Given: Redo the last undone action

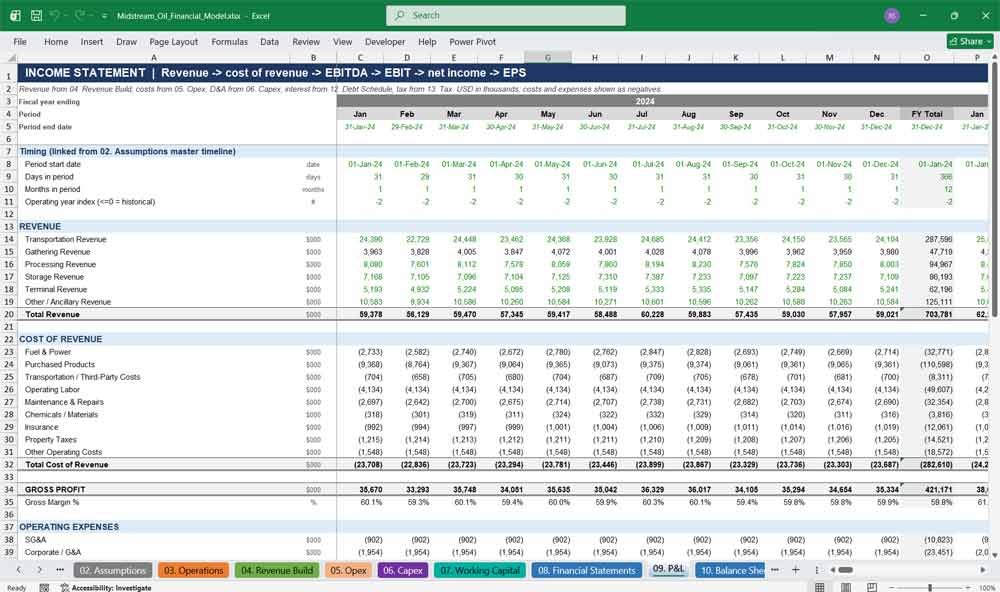Looking at the screenshot, I should tap(80, 15).
